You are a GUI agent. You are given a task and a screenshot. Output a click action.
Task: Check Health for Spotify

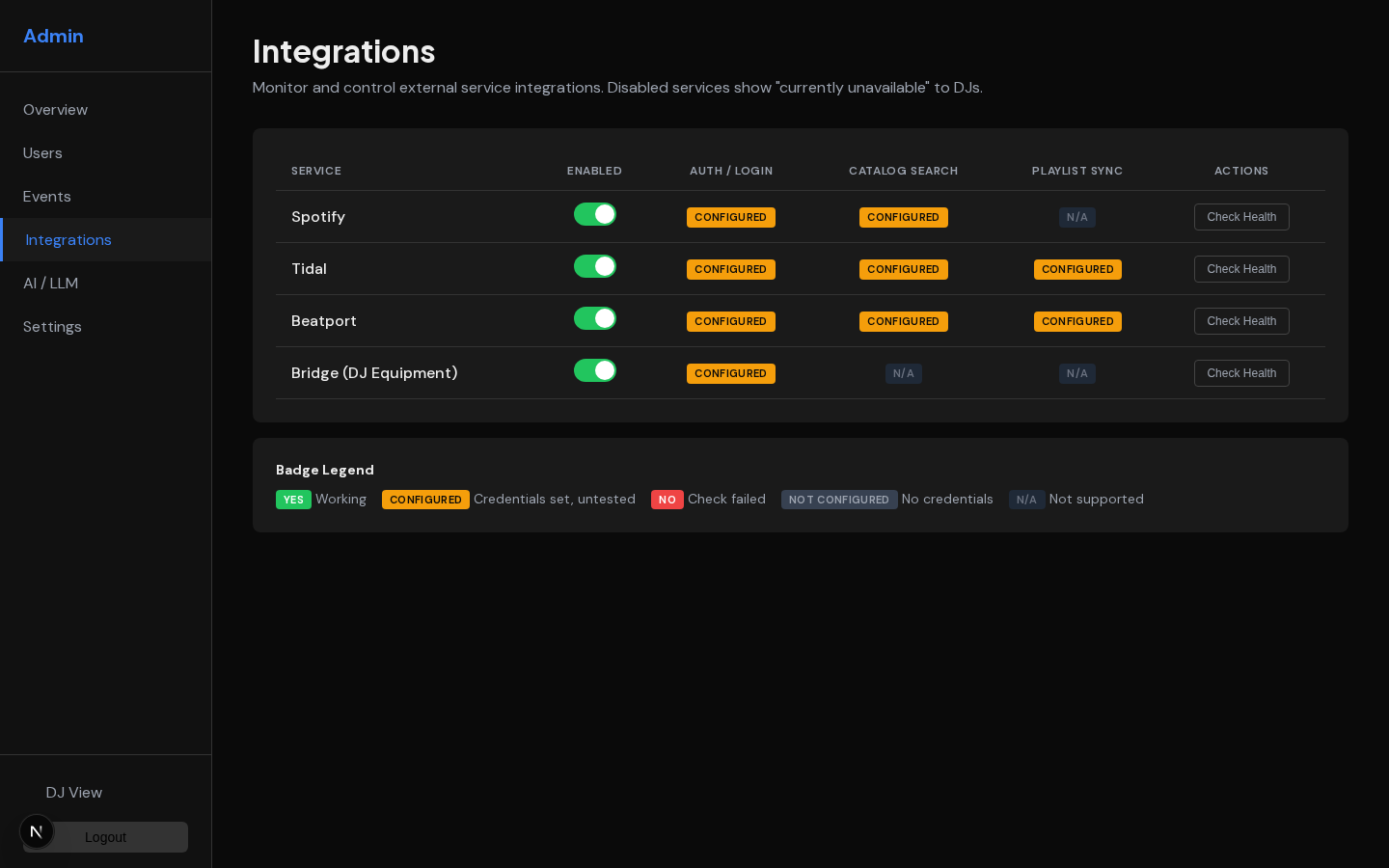tap(1241, 217)
